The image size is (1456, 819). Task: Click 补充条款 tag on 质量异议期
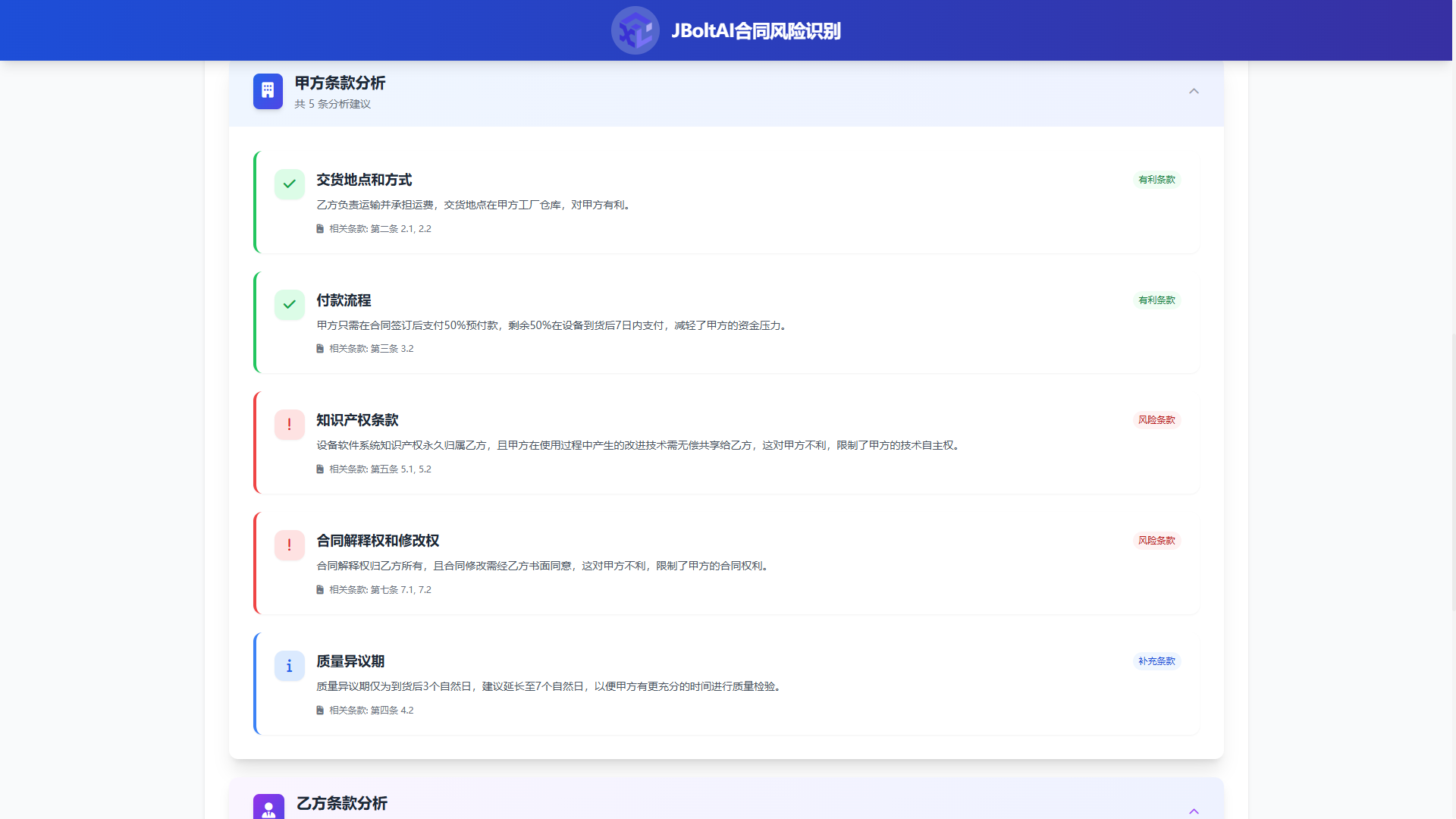click(1156, 661)
